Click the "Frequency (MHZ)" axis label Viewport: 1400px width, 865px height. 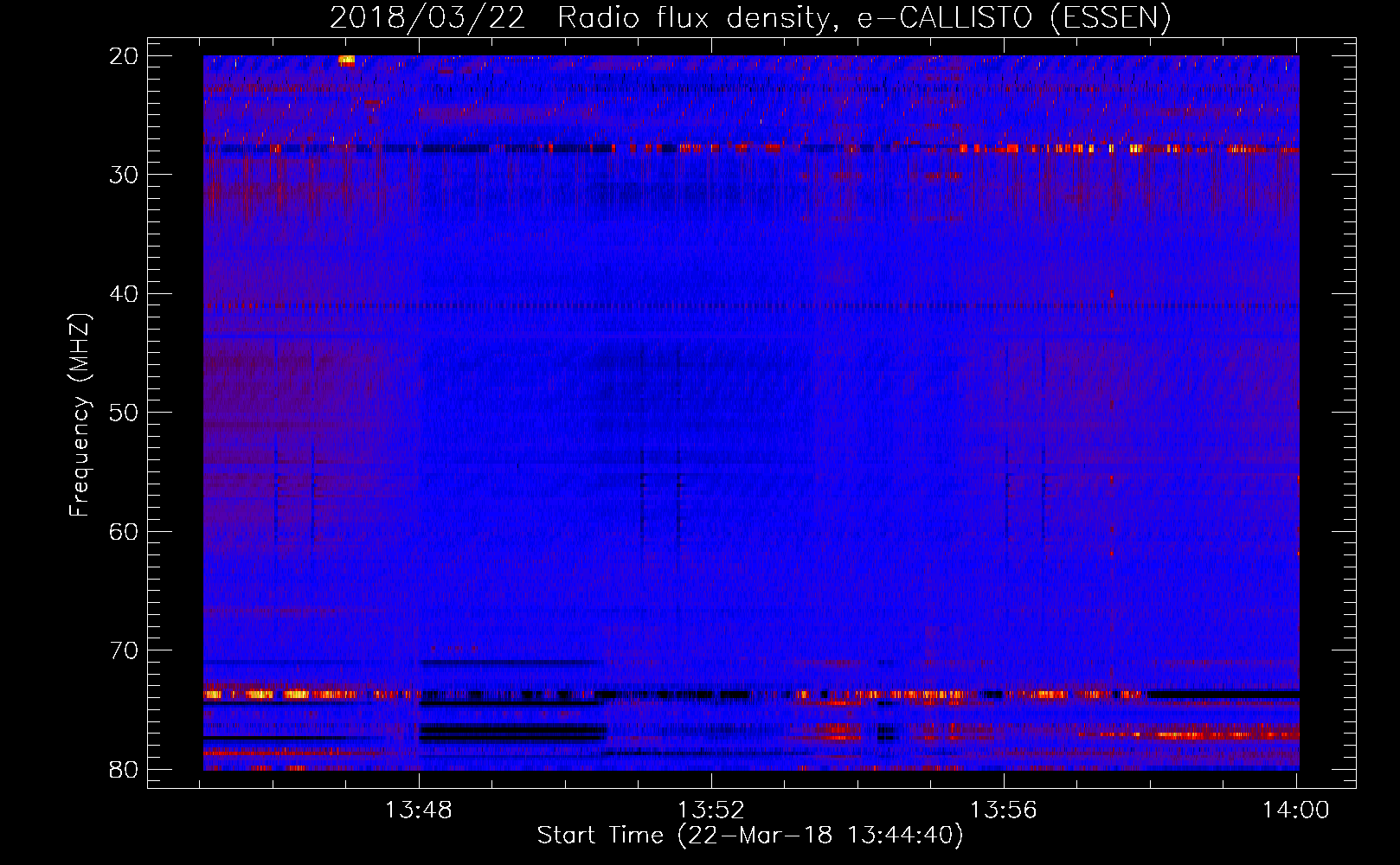80,415
